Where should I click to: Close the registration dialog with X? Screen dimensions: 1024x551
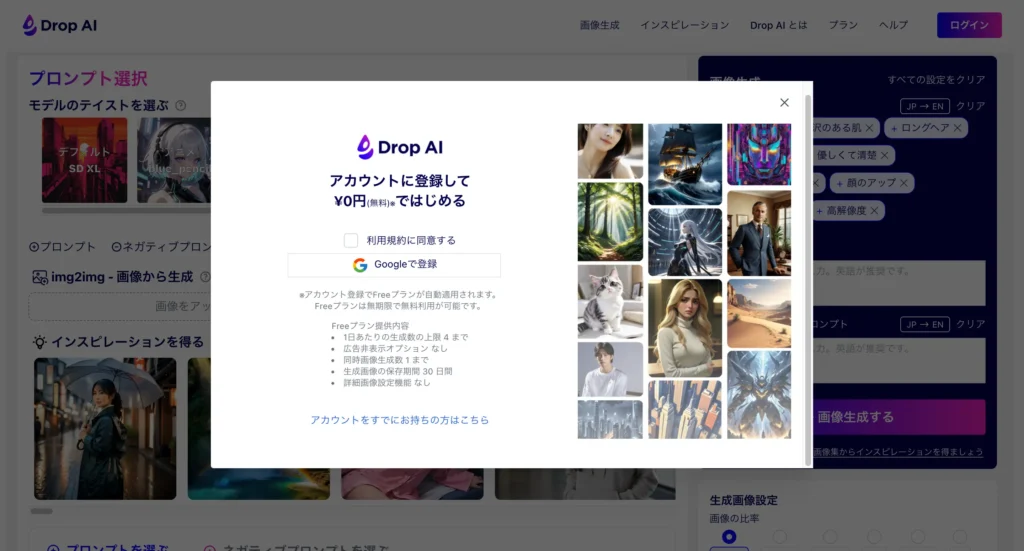click(x=784, y=102)
